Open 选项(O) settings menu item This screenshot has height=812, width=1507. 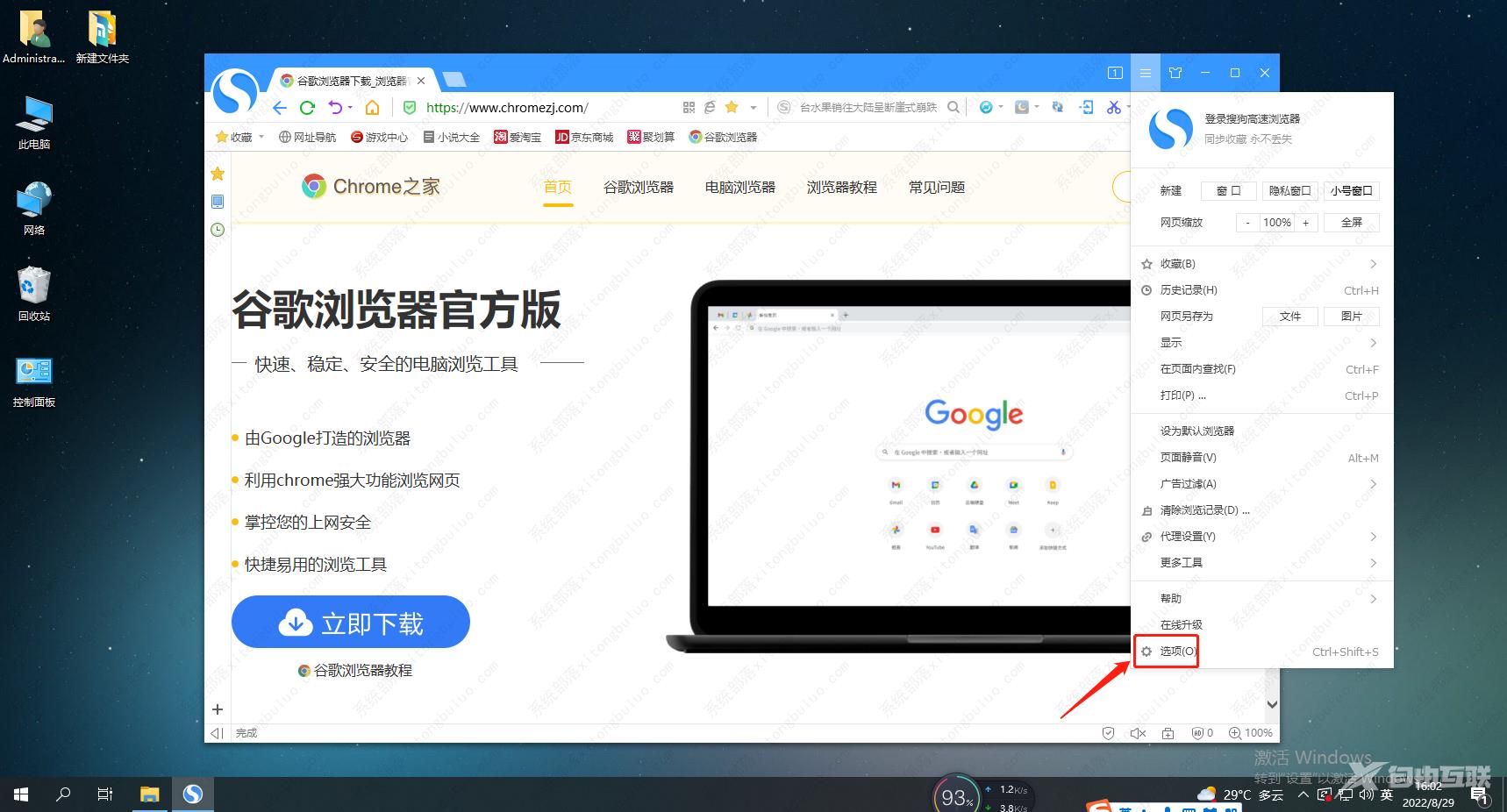1262,652
